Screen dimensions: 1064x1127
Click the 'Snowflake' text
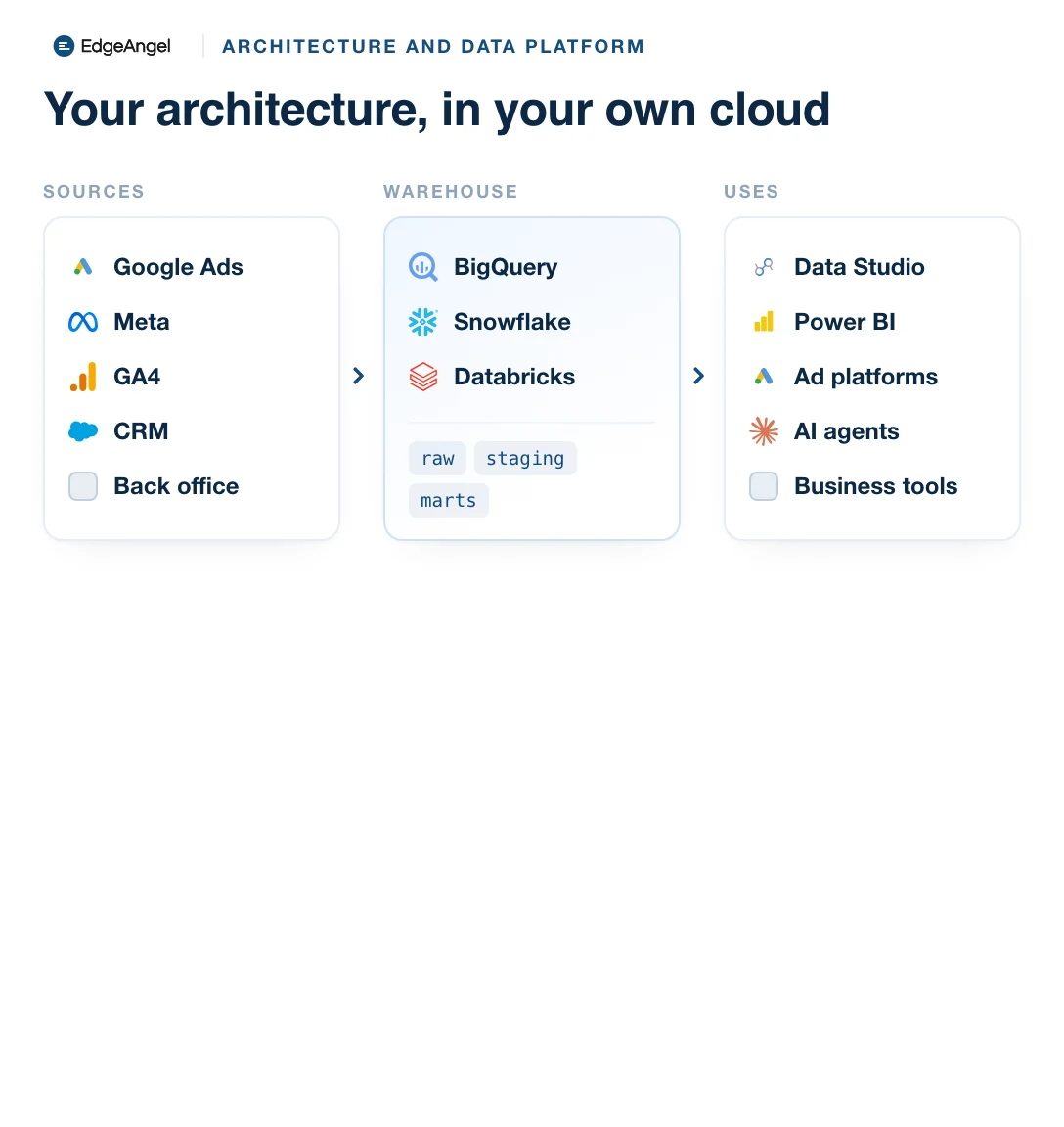coord(512,322)
